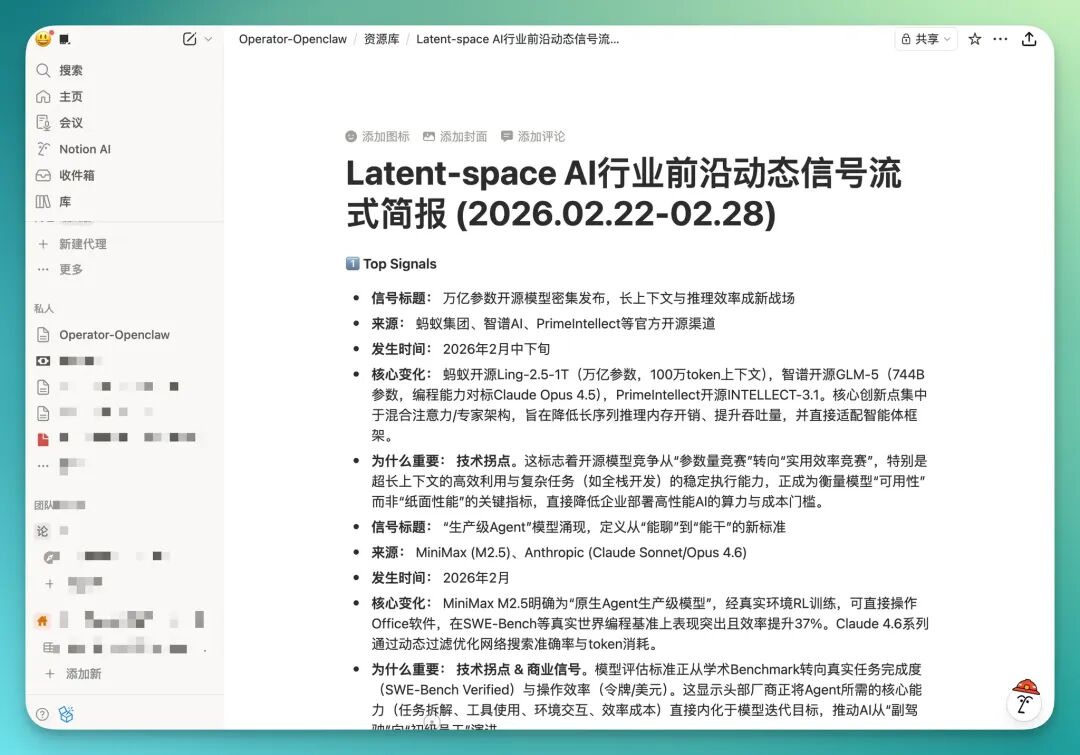Image resolution: width=1080 pixels, height=755 pixels.
Task: Open the 共享 share dropdown
Action: pos(926,39)
